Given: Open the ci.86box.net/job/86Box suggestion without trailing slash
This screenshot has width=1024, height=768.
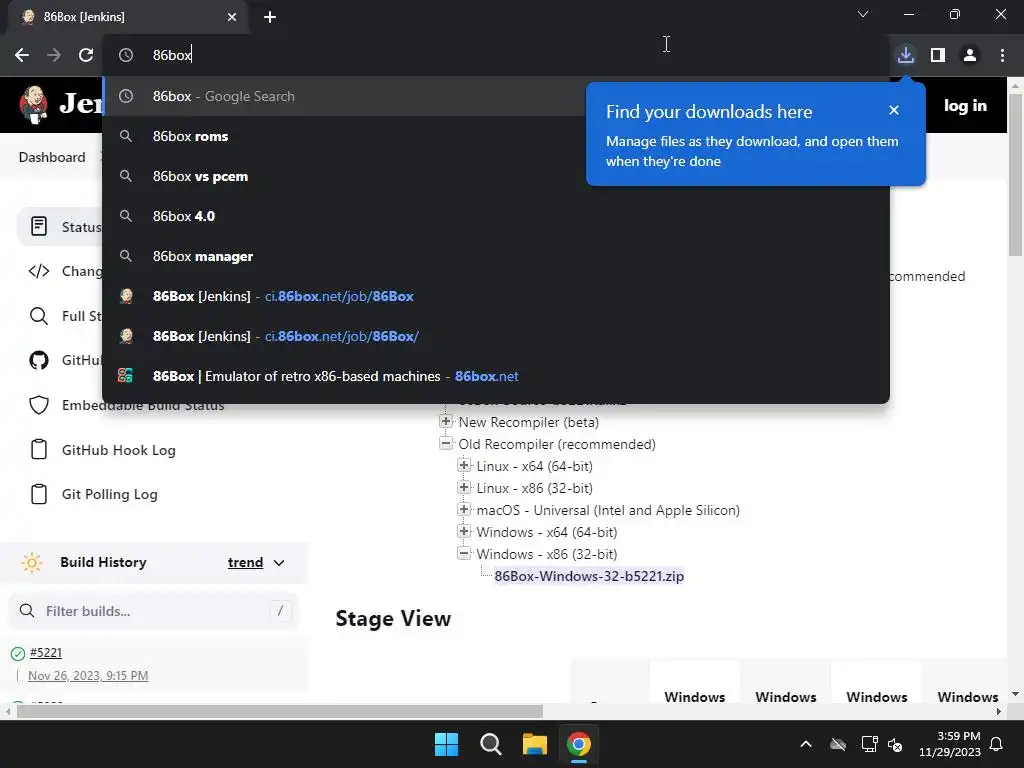Looking at the screenshot, I should click(x=496, y=296).
